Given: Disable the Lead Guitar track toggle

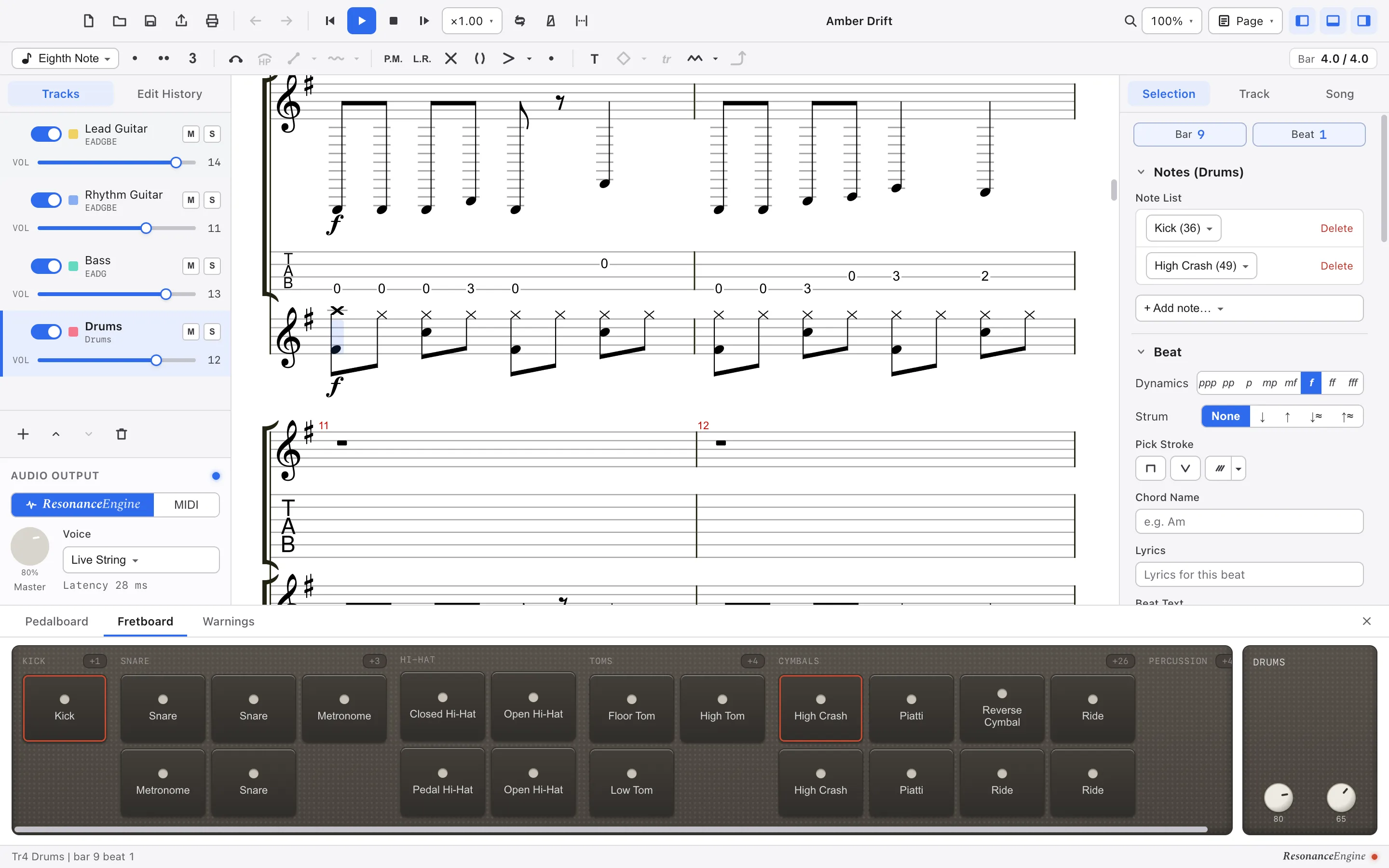Looking at the screenshot, I should point(46,135).
